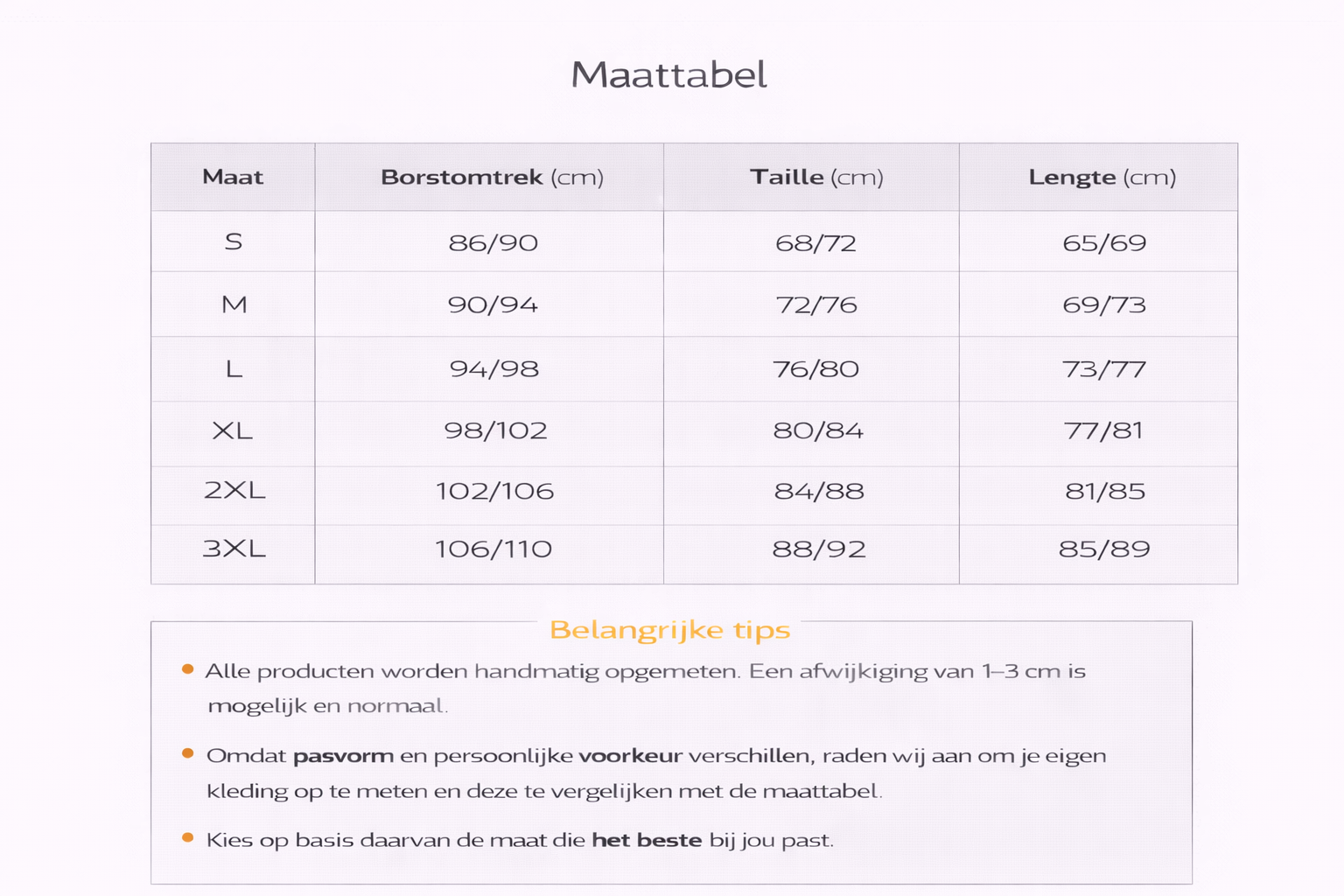Click the orange bullet beside 'Kies op basis'
The image size is (1344, 896).
187,837
